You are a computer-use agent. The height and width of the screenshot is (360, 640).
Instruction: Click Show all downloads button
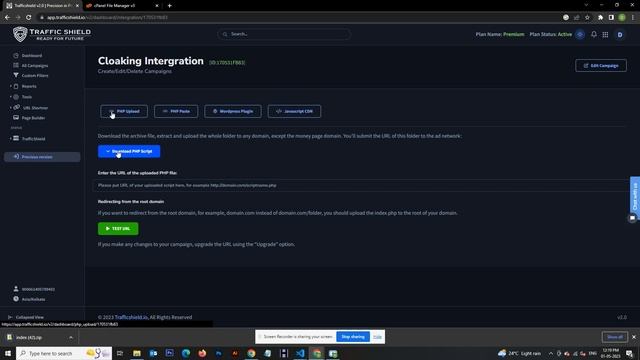point(615,337)
